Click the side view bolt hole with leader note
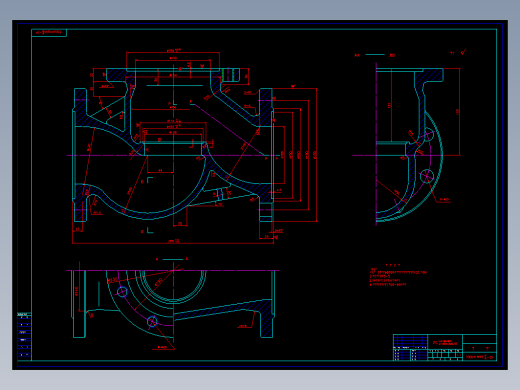520x390 pixels. tap(427, 176)
